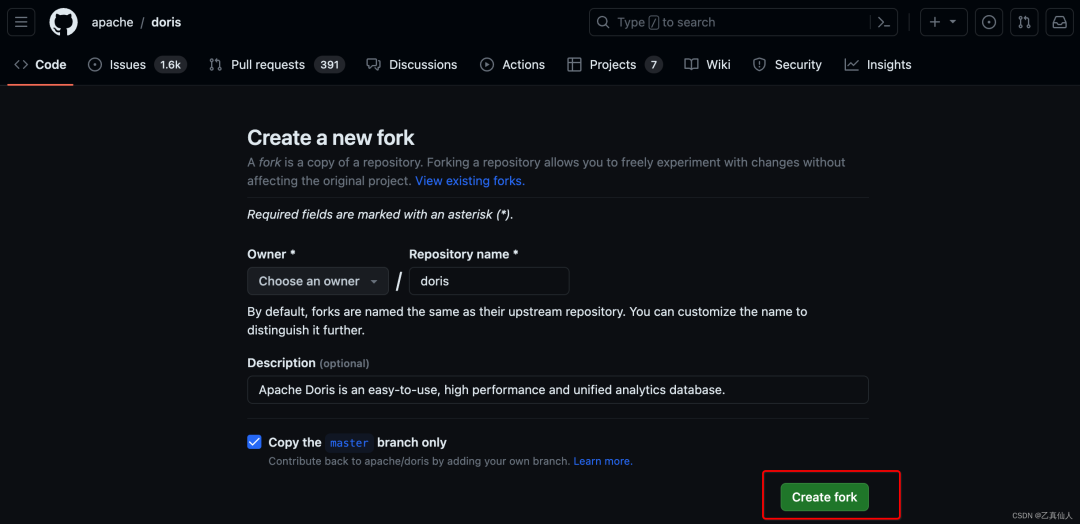The image size is (1080, 524).
Task: Switch to the Issues tab
Action: point(127,65)
